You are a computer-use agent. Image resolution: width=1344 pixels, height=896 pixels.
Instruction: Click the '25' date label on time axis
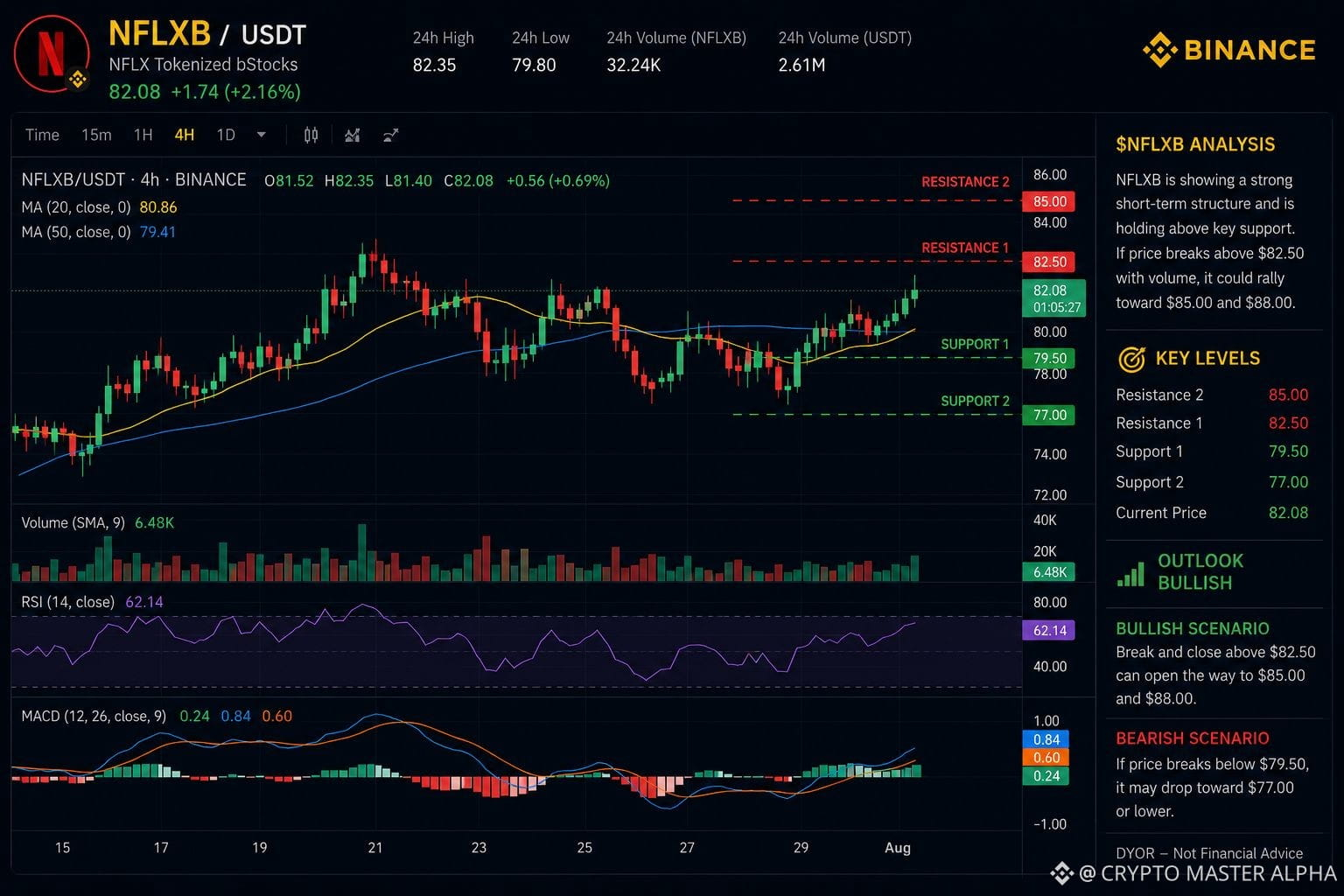[584, 847]
